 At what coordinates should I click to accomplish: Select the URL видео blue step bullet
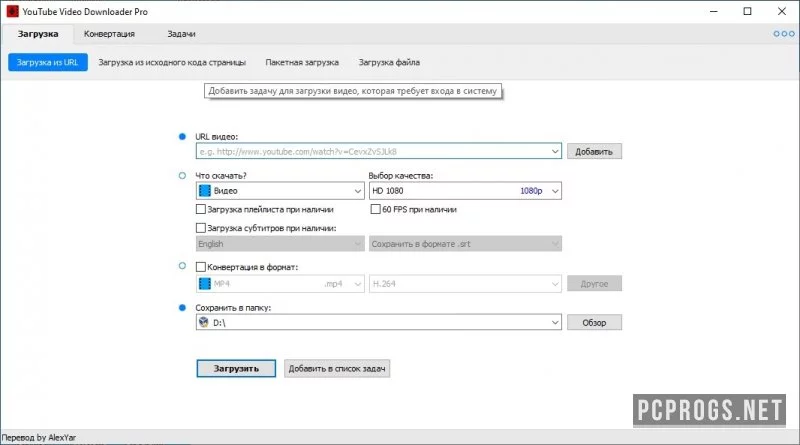pyautogui.click(x=182, y=136)
